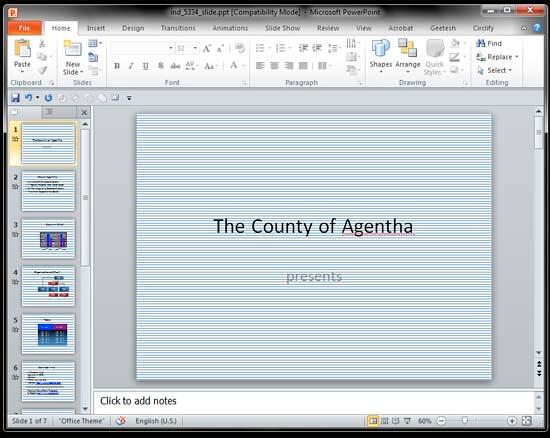
Task: Expand the Numbering dropdown arrow
Action: [290, 48]
